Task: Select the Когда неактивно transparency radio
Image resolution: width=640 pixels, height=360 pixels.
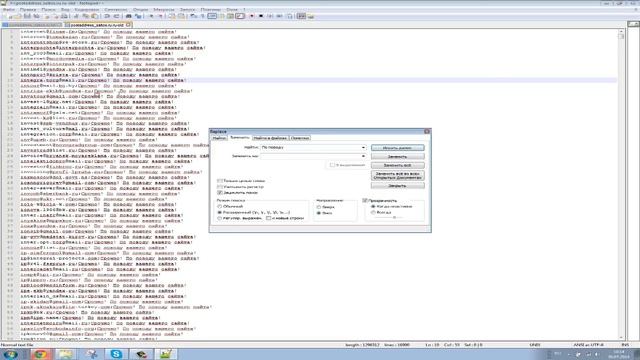Action: click(373, 207)
